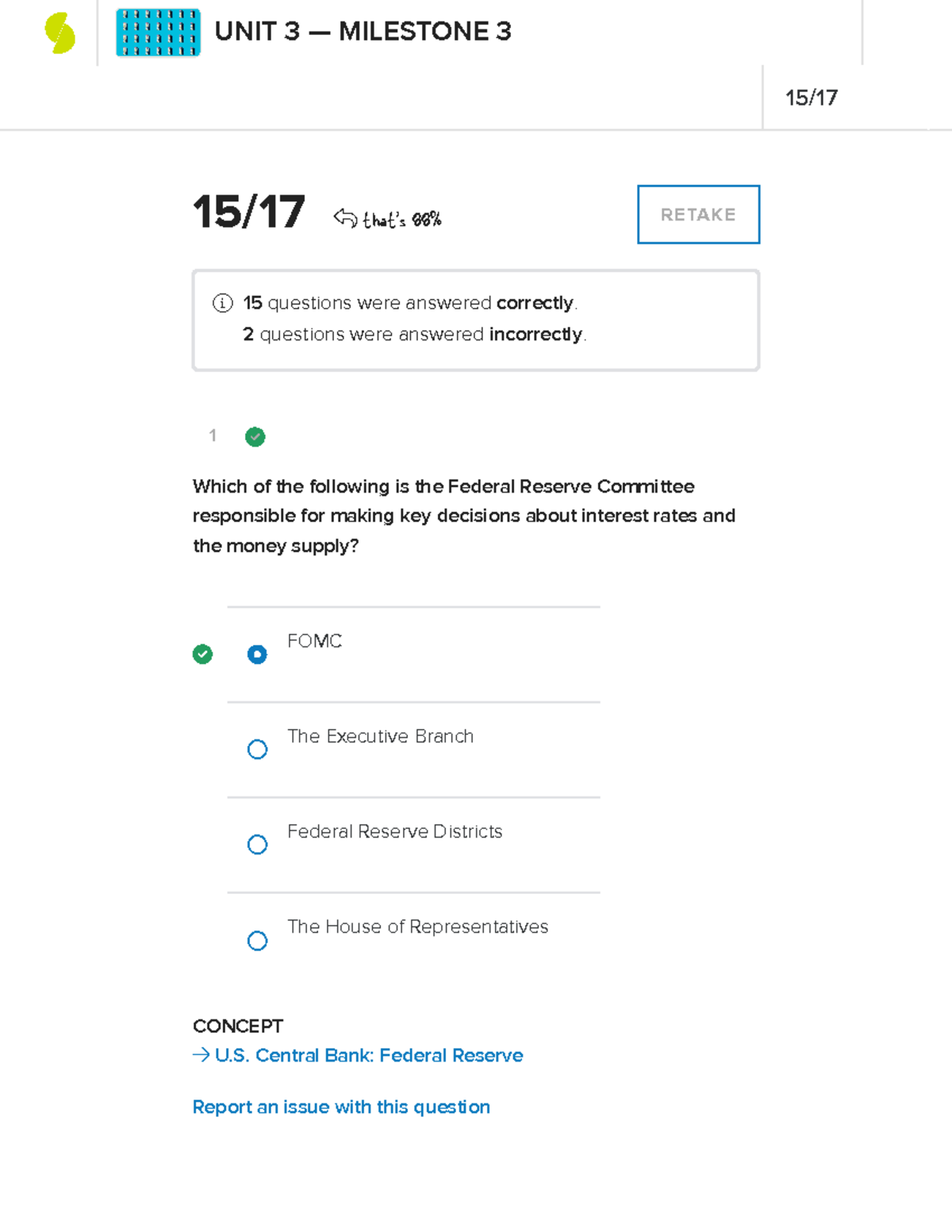Click the green Sophia logo icon
Viewport: 952px width, 1232px height.
click(60, 33)
